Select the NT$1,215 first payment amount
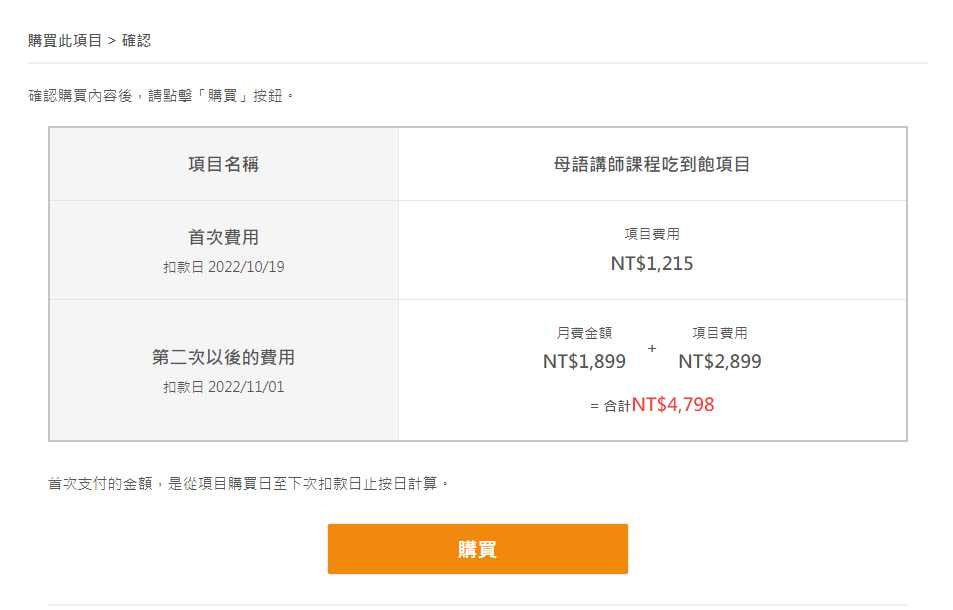Screen dimensions: 953x610 pyautogui.click(x=651, y=264)
